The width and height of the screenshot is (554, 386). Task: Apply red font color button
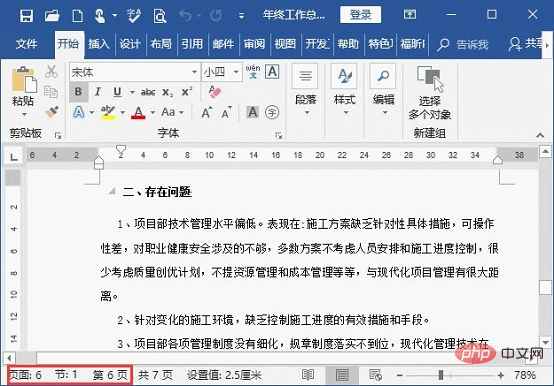tap(138, 113)
